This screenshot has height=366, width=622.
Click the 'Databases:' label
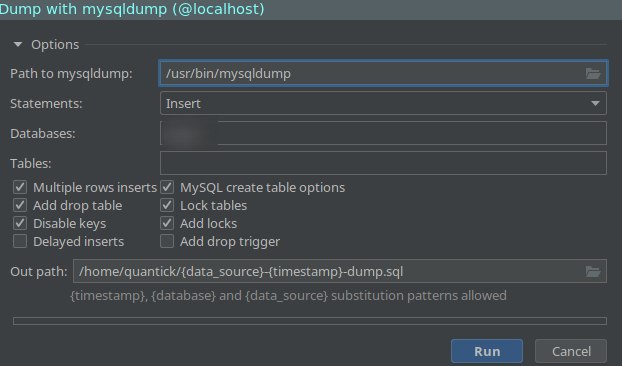coord(43,134)
